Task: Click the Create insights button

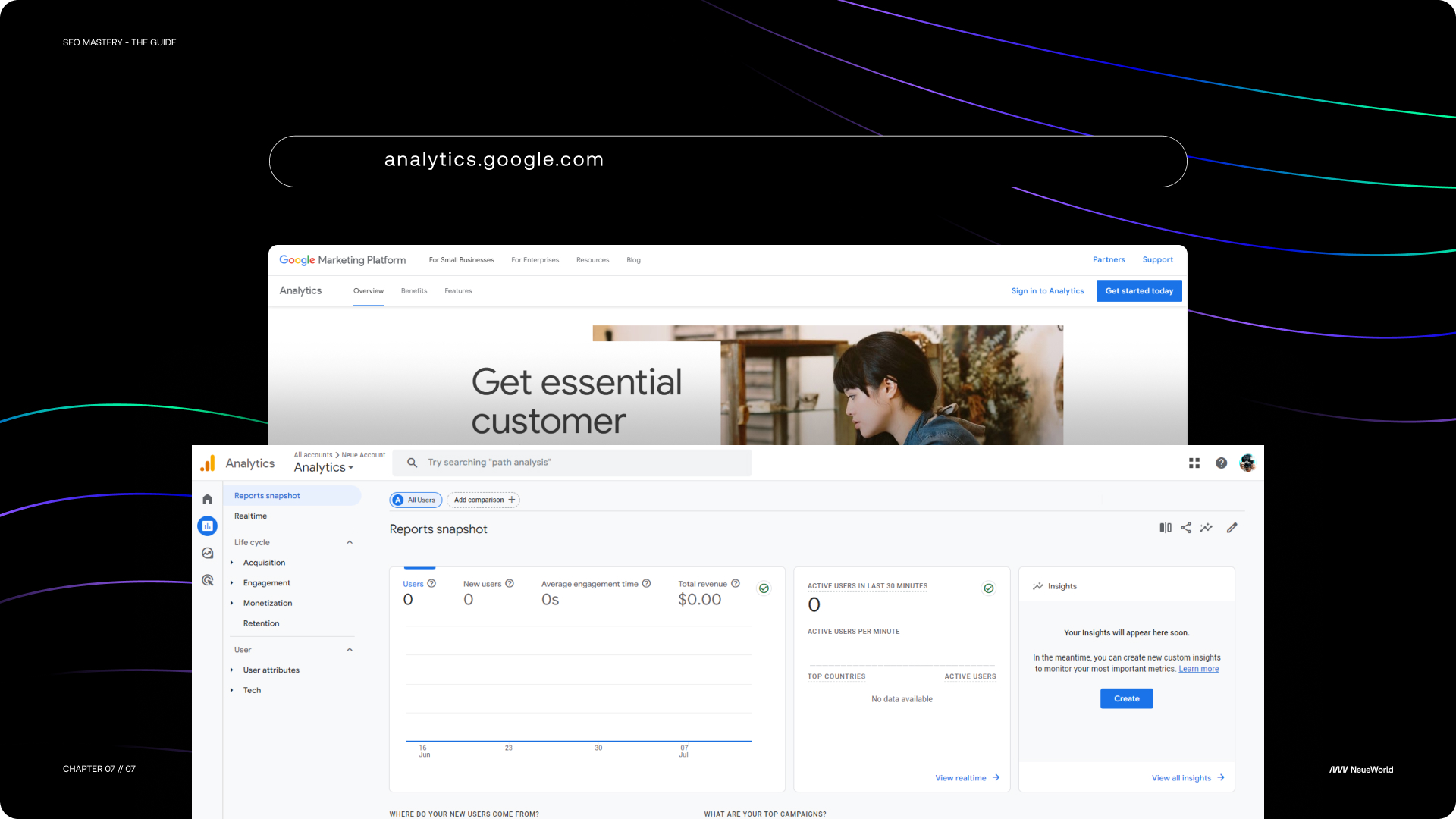Action: 1127,699
